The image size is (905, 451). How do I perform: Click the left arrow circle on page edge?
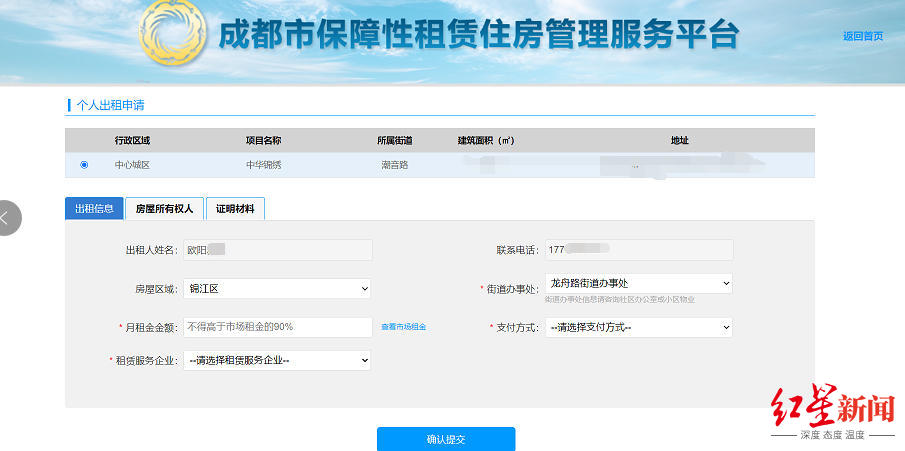click(6, 217)
